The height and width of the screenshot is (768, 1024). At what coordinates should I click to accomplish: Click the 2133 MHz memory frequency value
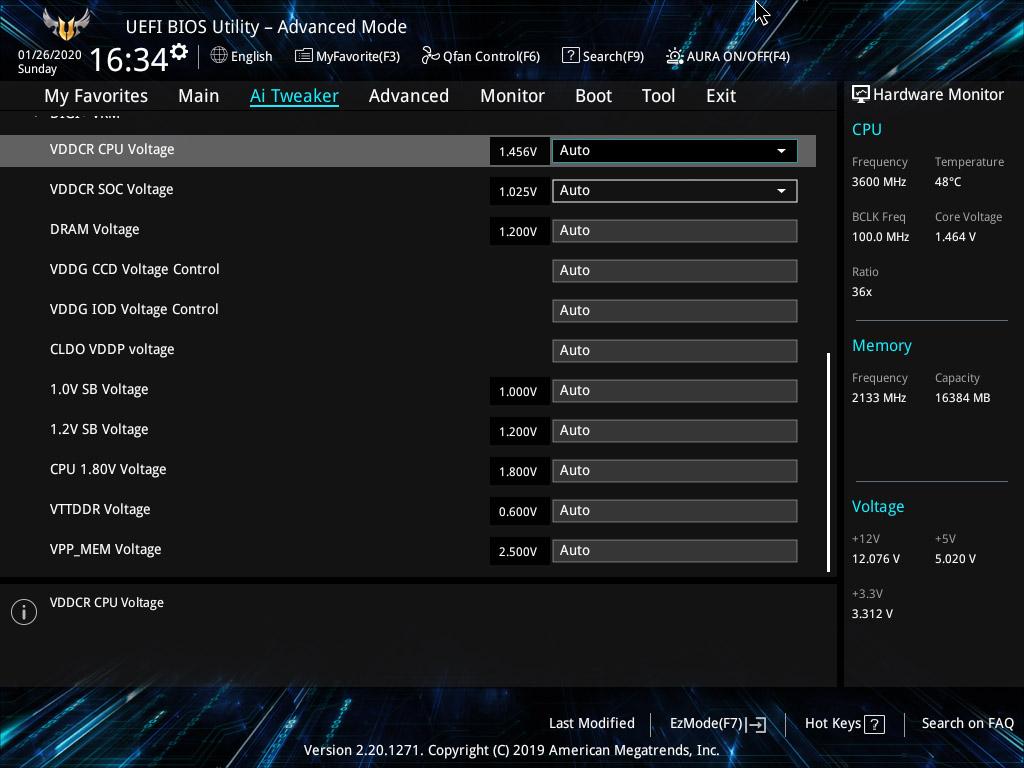coord(879,398)
